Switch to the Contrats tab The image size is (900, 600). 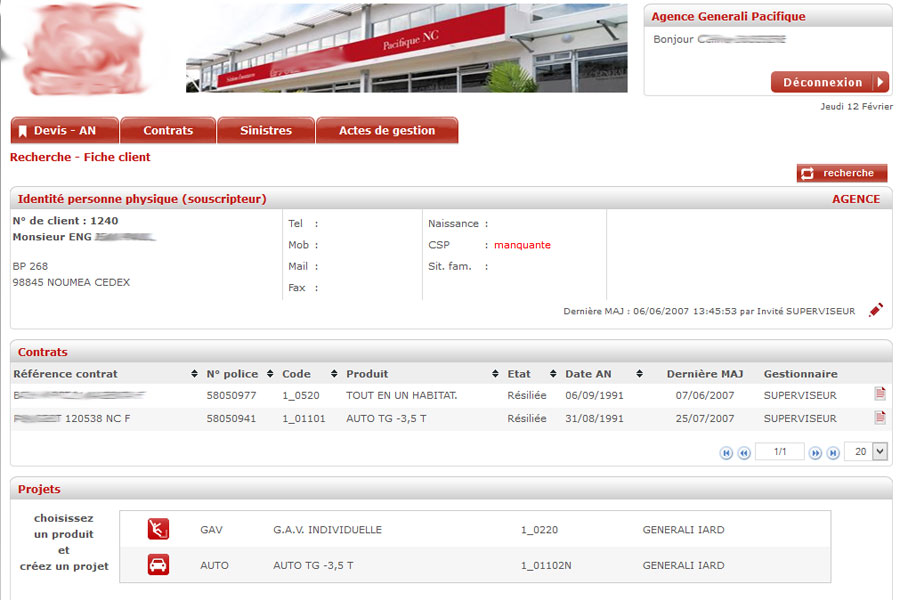168,130
